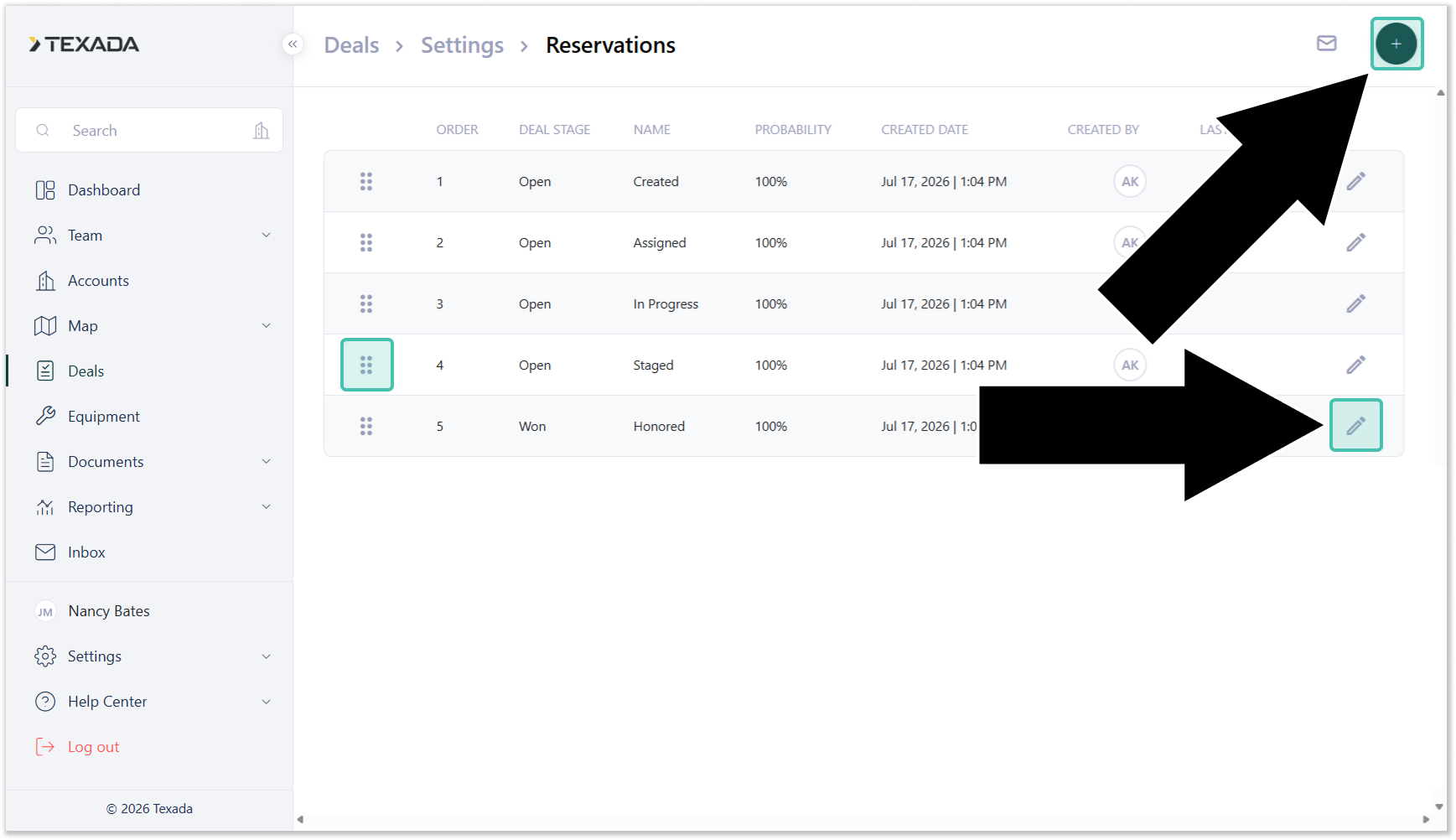Grab the drag handle of Created row
Screen dimensions: 1456x840
pos(366,181)
